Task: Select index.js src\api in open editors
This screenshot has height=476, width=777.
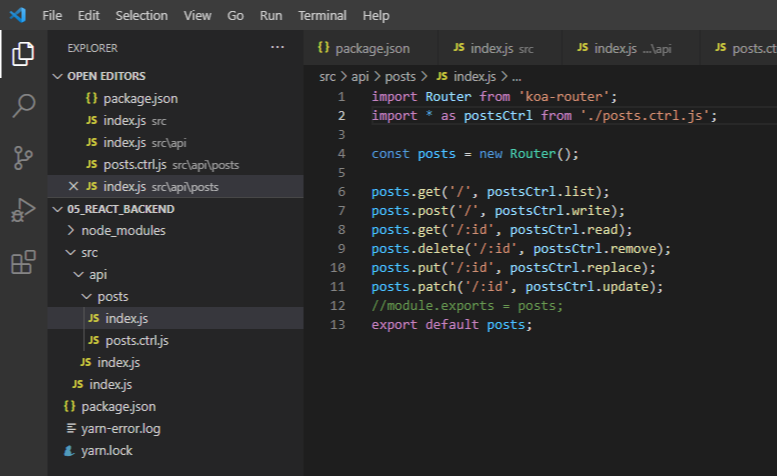Action: pos(175,143)
